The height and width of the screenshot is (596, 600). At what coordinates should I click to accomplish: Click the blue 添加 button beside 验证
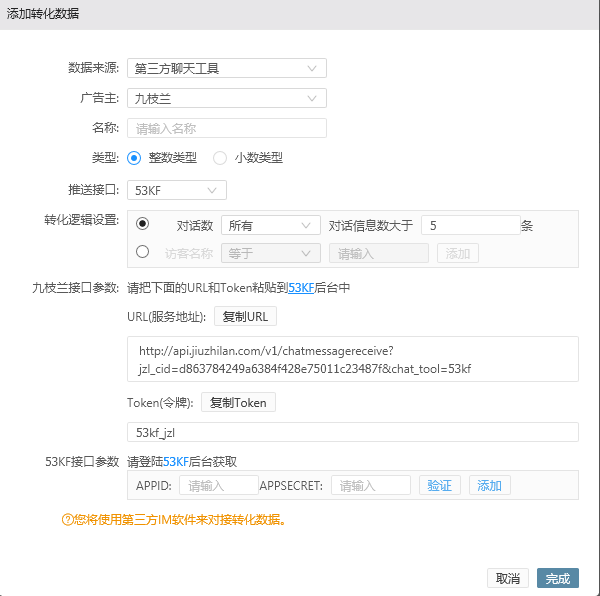point(489,485)
